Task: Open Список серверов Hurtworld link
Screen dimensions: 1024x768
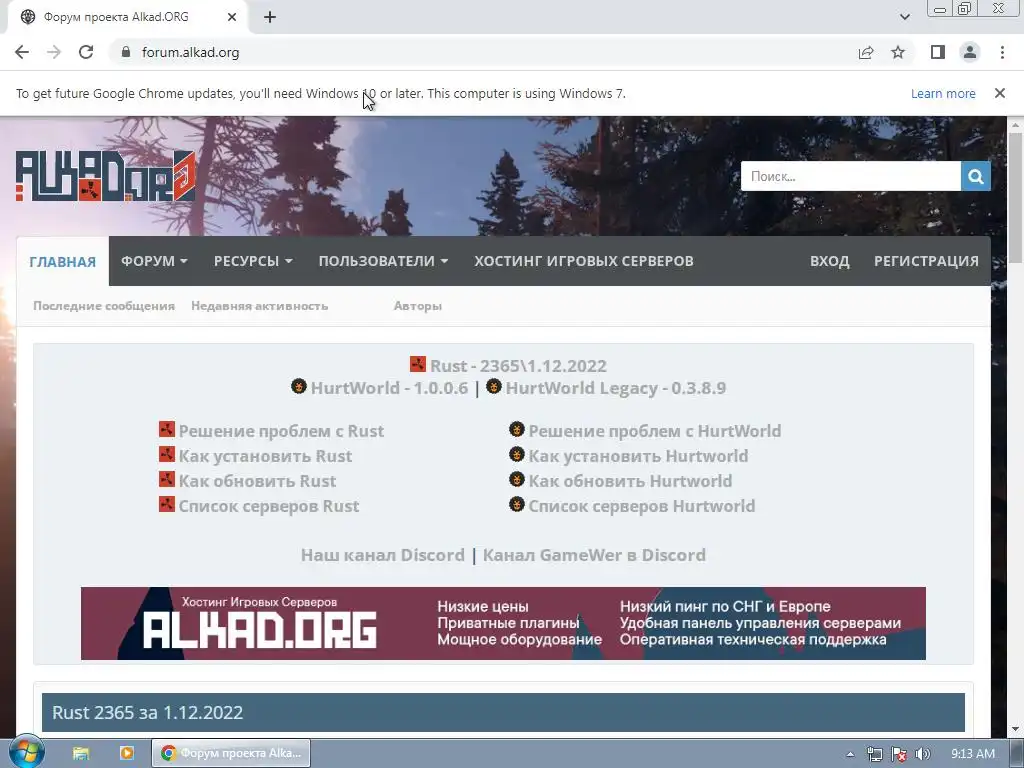Action: 641,506
